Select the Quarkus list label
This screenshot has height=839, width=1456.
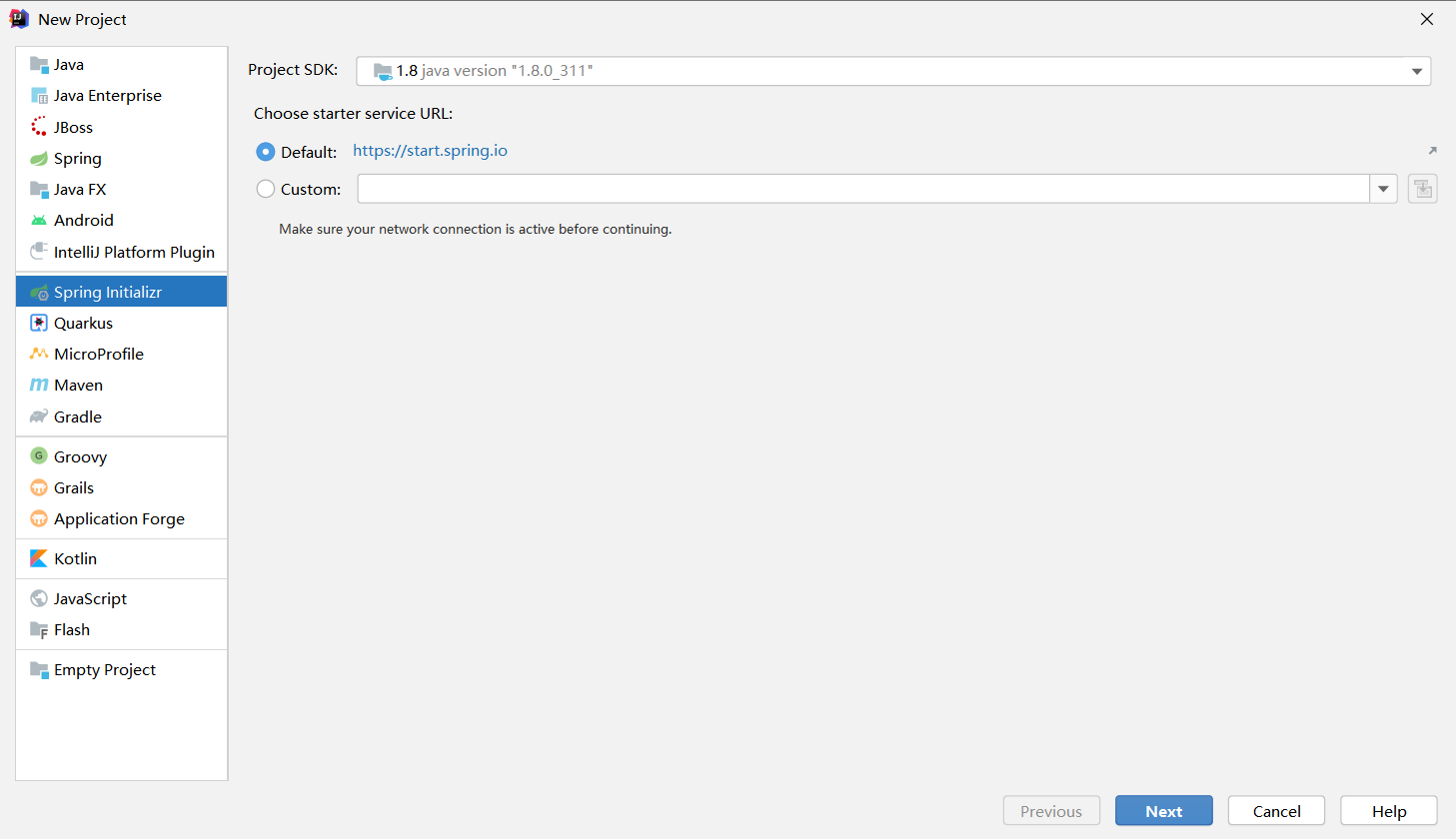coord(84,324)
